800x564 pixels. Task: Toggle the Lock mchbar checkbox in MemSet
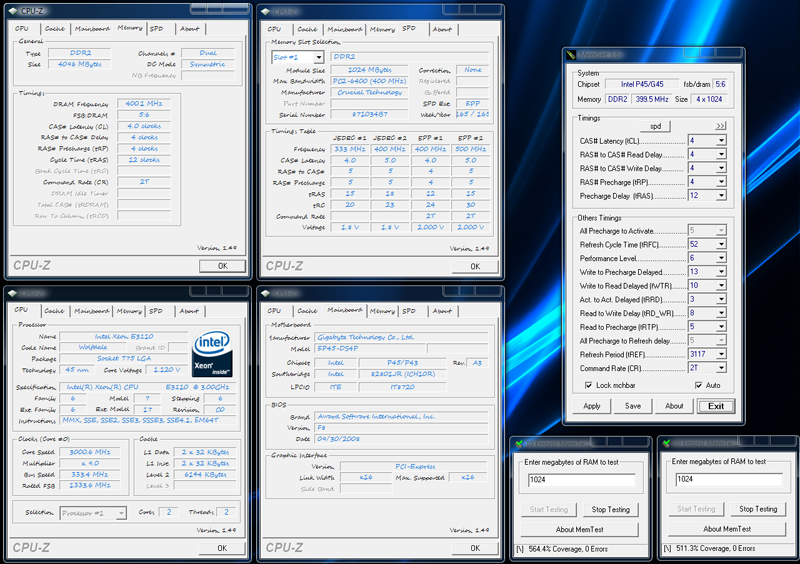coord(588,385)
